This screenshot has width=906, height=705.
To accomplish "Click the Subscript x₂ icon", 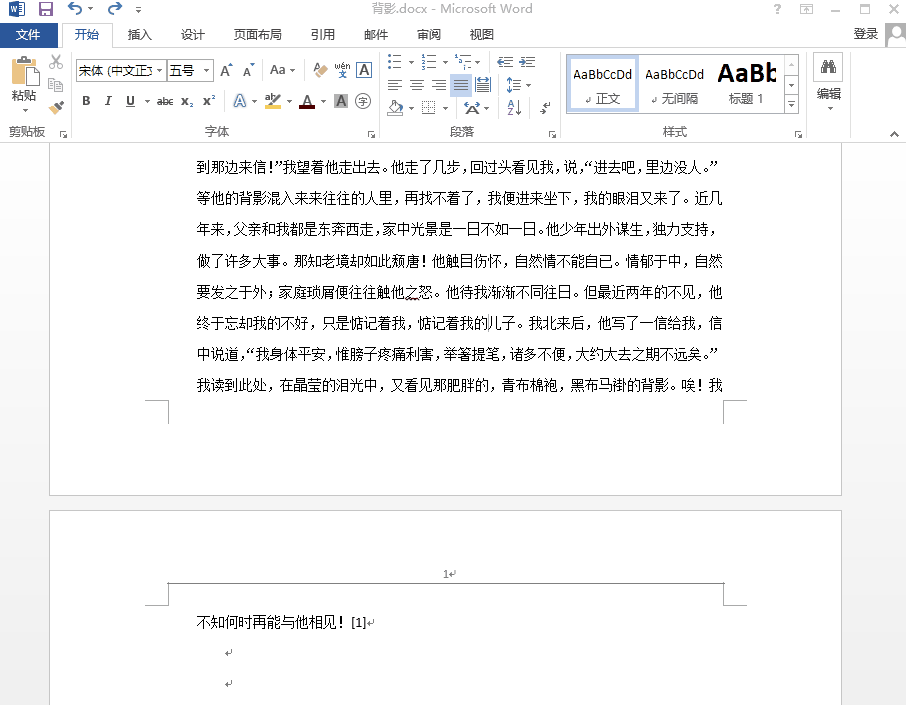I will 187,101.
